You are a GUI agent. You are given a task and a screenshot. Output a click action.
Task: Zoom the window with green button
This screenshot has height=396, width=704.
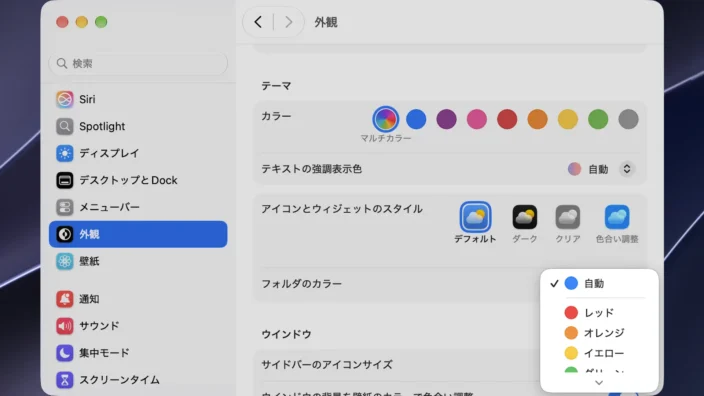coord(101,22)
